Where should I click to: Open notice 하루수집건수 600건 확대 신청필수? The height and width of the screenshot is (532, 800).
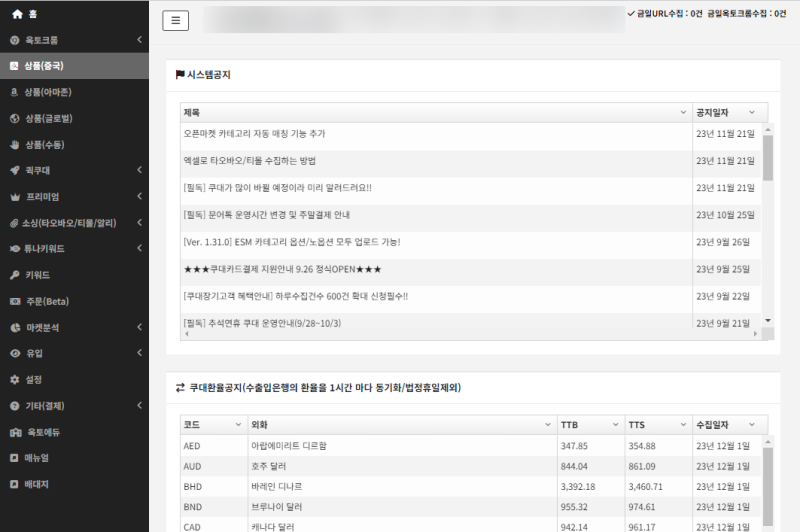coord(296,296)
